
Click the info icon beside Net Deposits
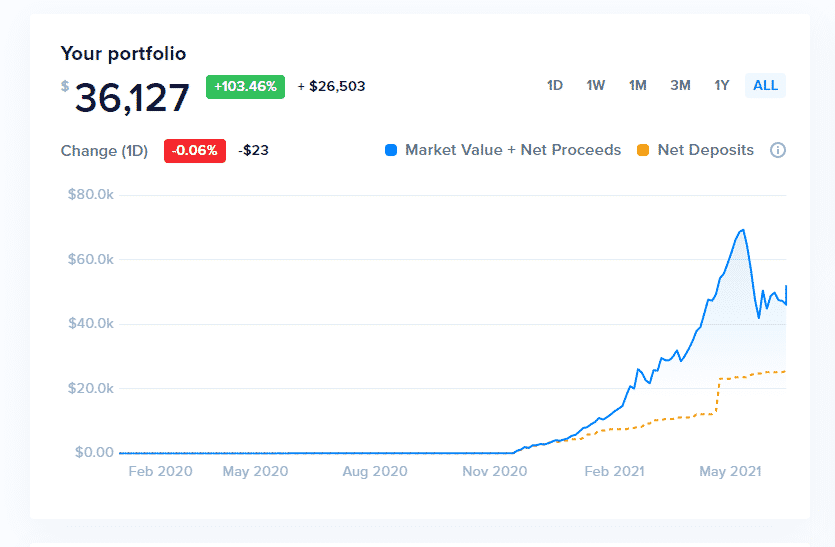(778, 150)
